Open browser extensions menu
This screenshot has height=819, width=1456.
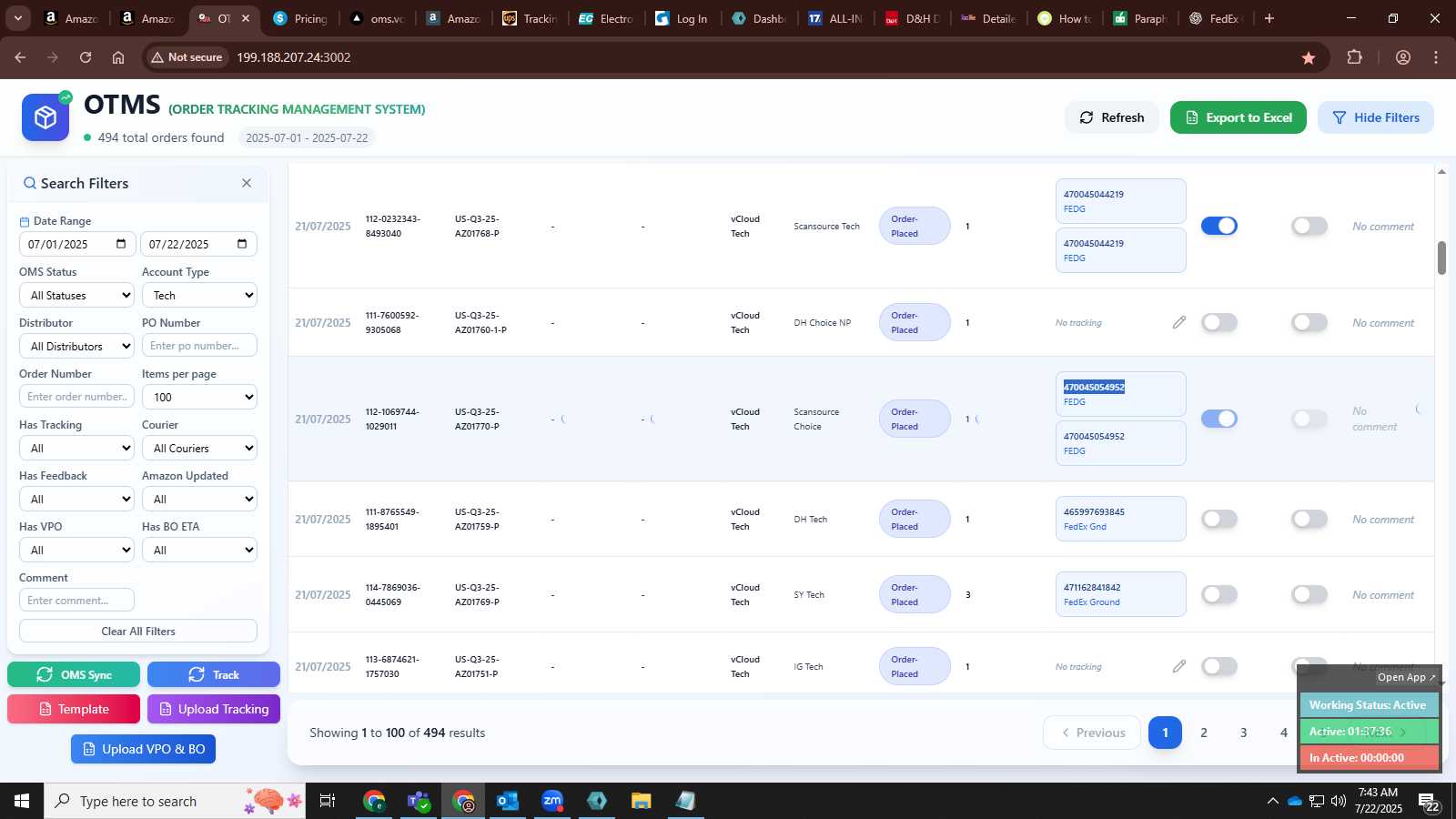tap(1355, 57)
